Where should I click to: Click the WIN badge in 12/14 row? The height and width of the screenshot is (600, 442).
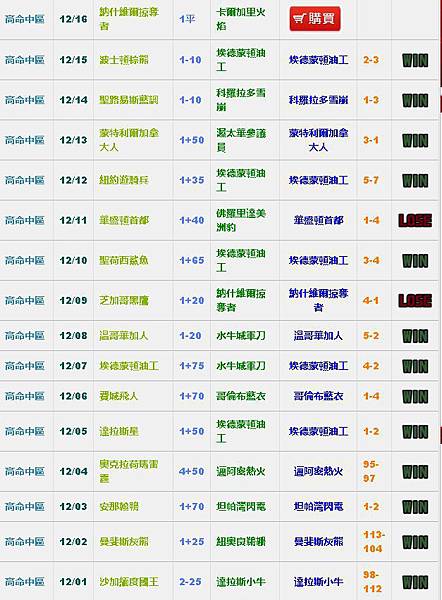pyautogui.click(x=415, y=100)
